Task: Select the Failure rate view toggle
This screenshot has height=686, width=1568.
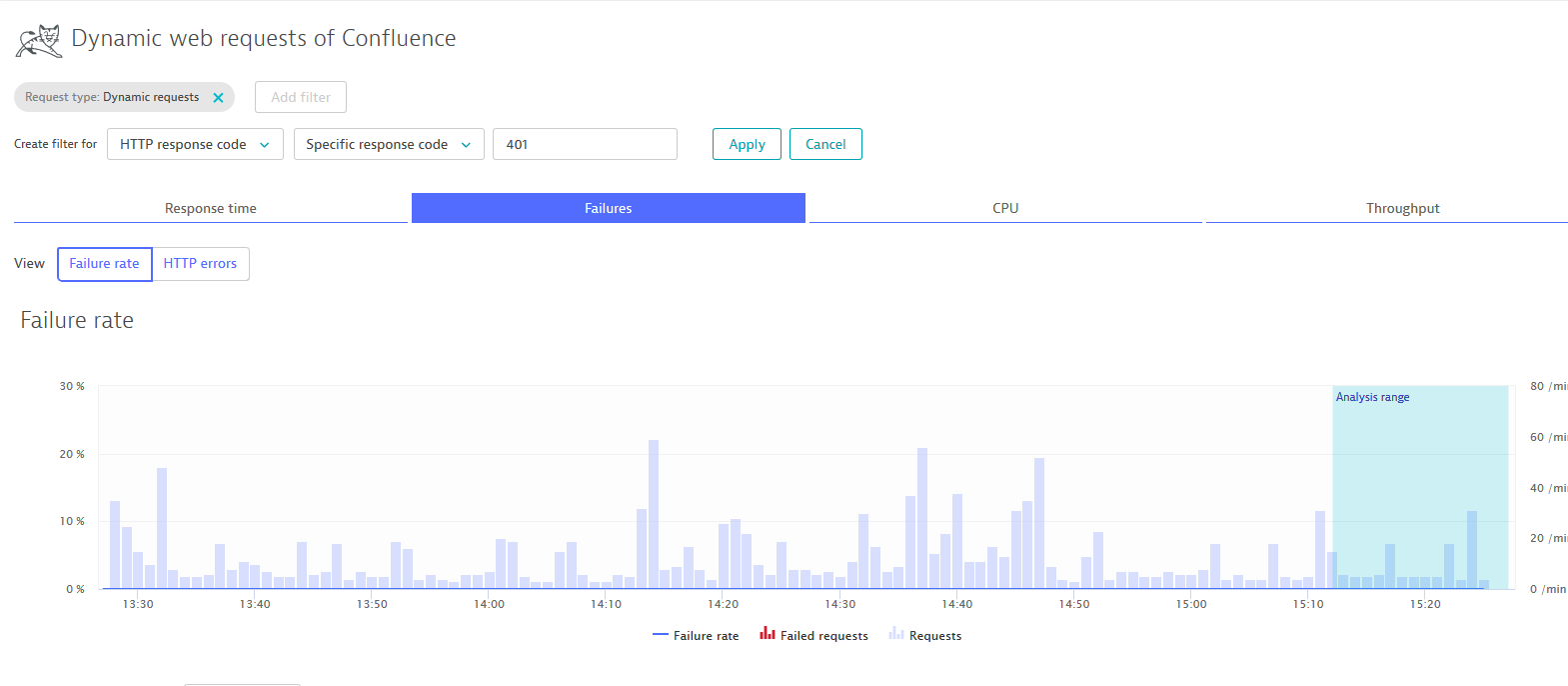Action: click(104, 264)
